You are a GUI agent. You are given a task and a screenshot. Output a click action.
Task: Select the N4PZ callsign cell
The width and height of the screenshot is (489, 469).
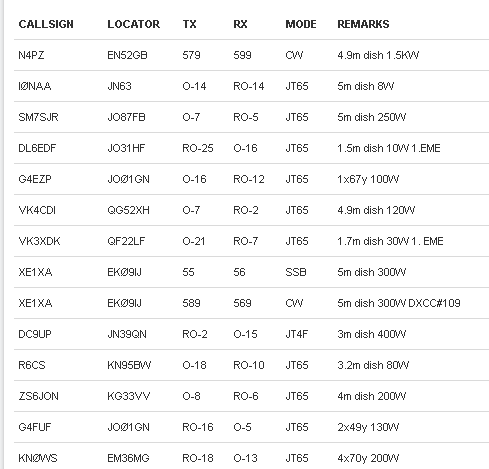point(31,55)
